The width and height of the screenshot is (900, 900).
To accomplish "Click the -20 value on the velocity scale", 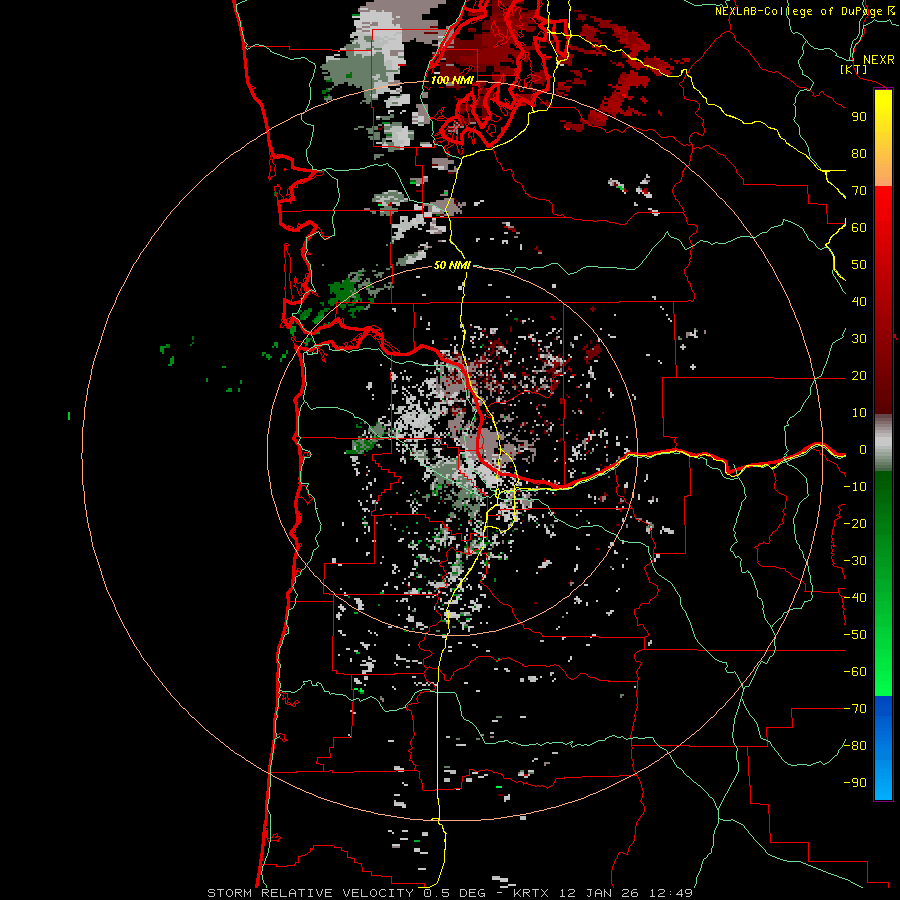I will click(x=855, y=523).
